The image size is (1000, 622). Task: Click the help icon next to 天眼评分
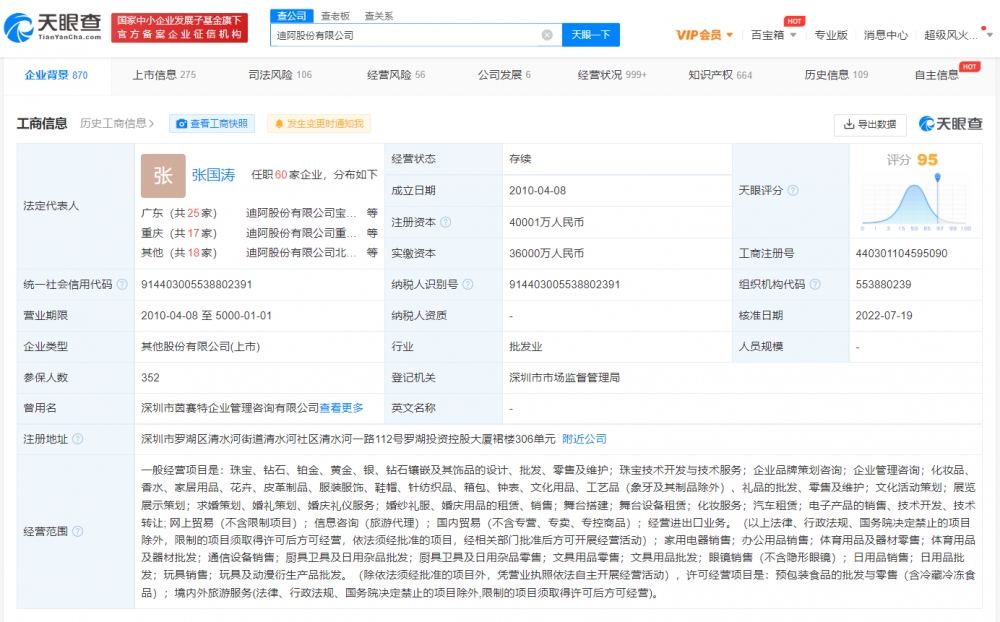click(x=793, y=190)
